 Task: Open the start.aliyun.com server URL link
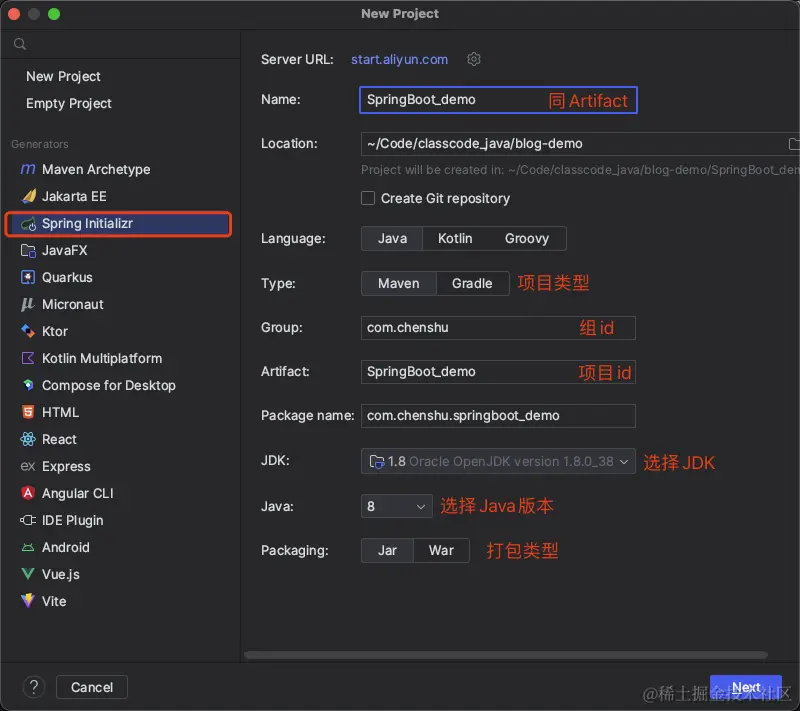click(x=399, y=59)
